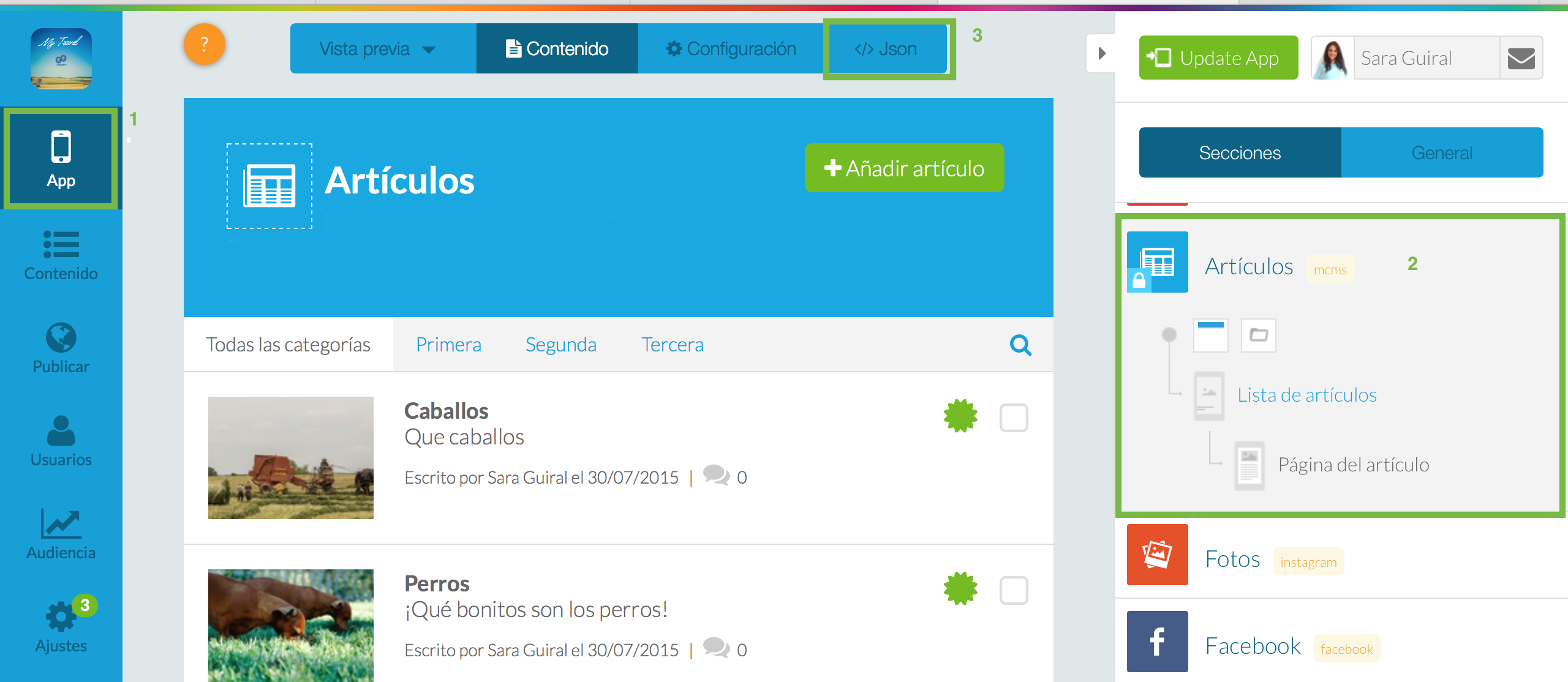Select the Caballos article checkbox
The image size is (1568, 682).
point(1014,418)
